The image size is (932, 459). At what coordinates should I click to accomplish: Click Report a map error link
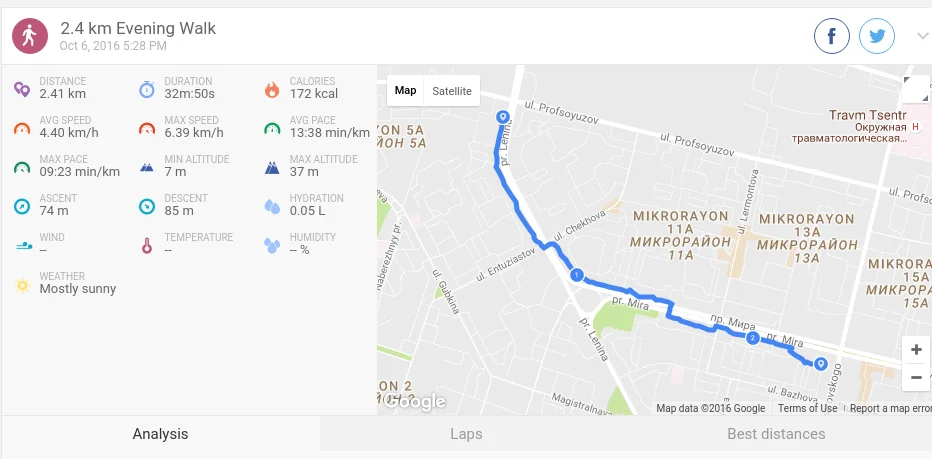click(x=890, y=408)
